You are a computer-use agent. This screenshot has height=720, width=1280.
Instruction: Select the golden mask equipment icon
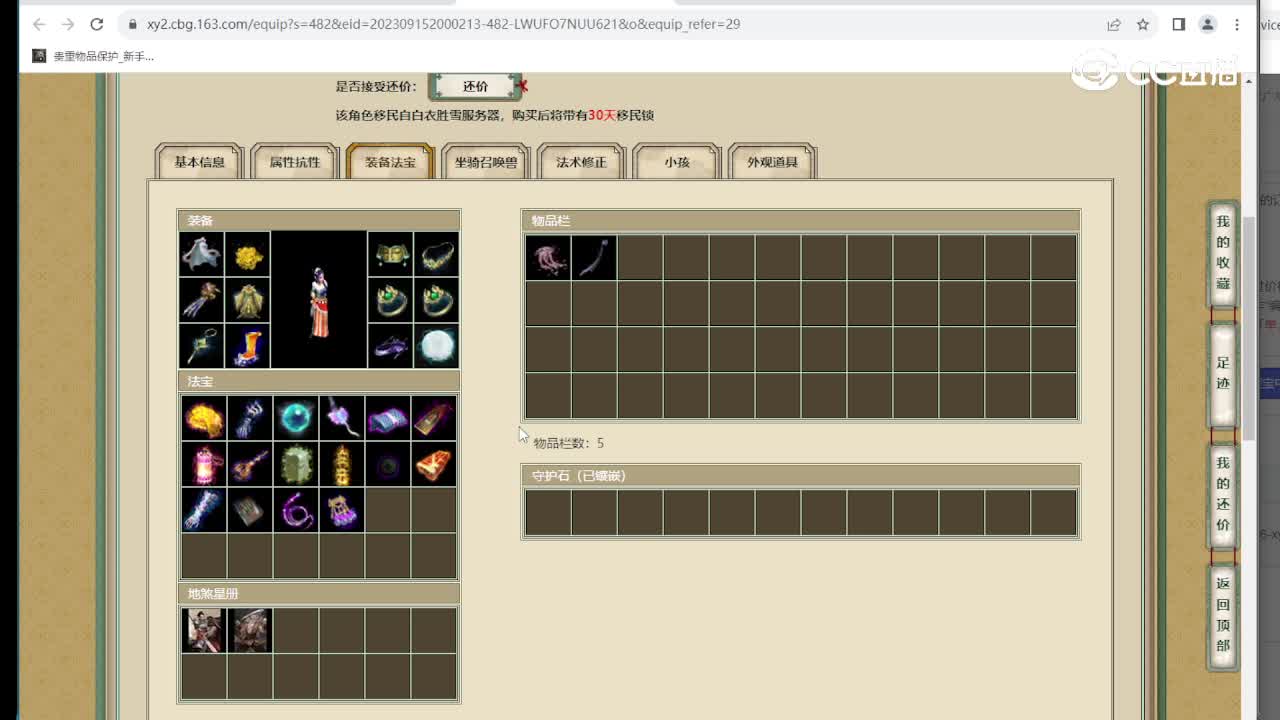coord(390,254)
